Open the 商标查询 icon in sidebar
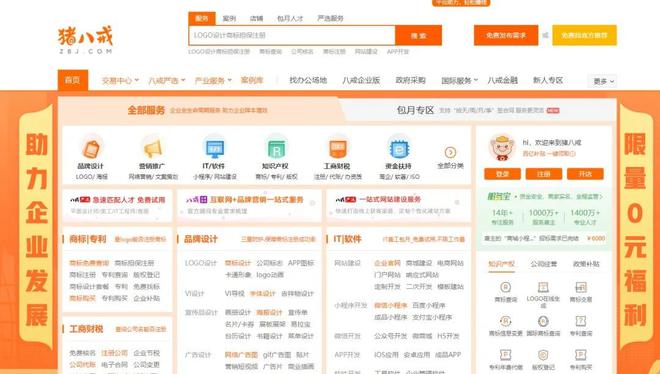The width and height of the screenshot is (660, 374). tap(506, 287)
